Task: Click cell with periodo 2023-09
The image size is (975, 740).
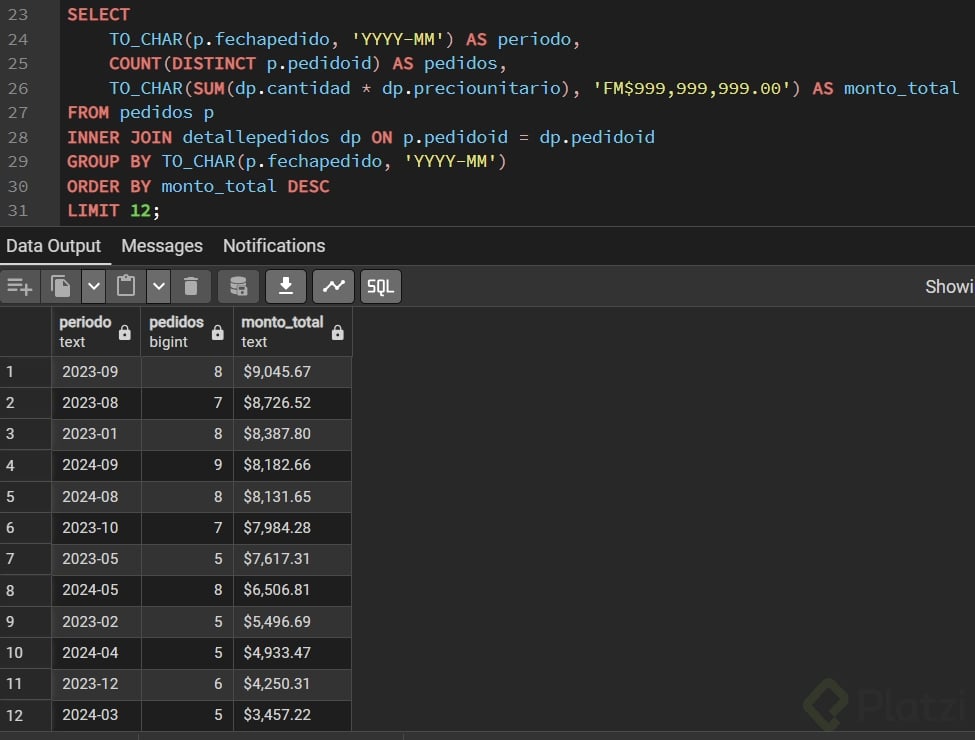Action: [96, 372]
